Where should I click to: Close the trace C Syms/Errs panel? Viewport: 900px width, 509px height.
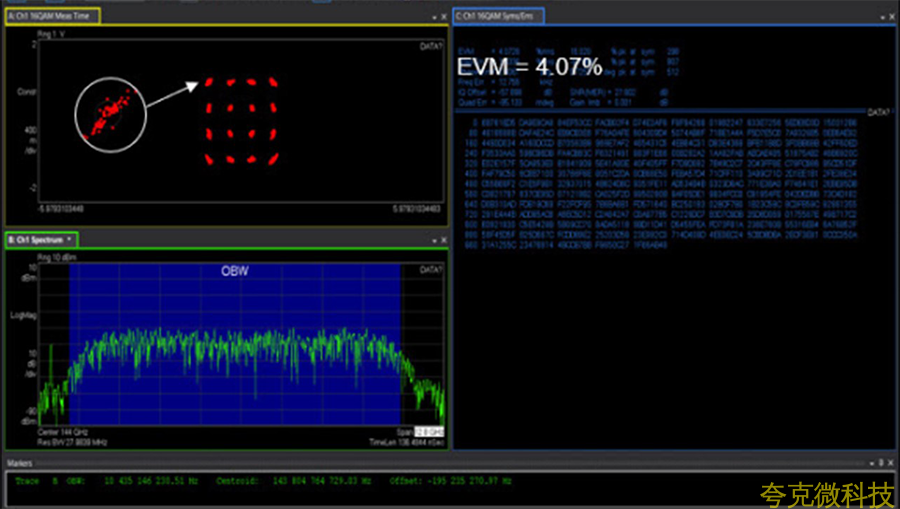click(891, 18)
